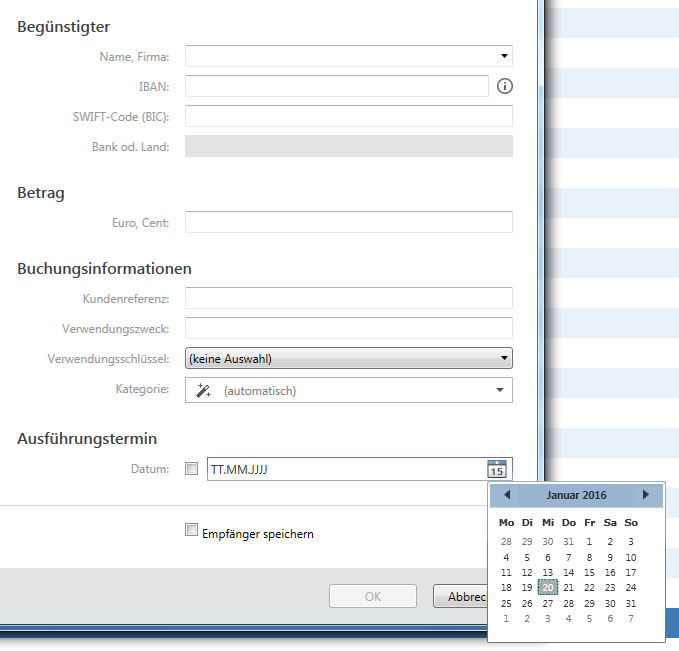Viewport: 679px width, 651px height.
Task: Pick calendar date 18
Action: pos(506,588)
